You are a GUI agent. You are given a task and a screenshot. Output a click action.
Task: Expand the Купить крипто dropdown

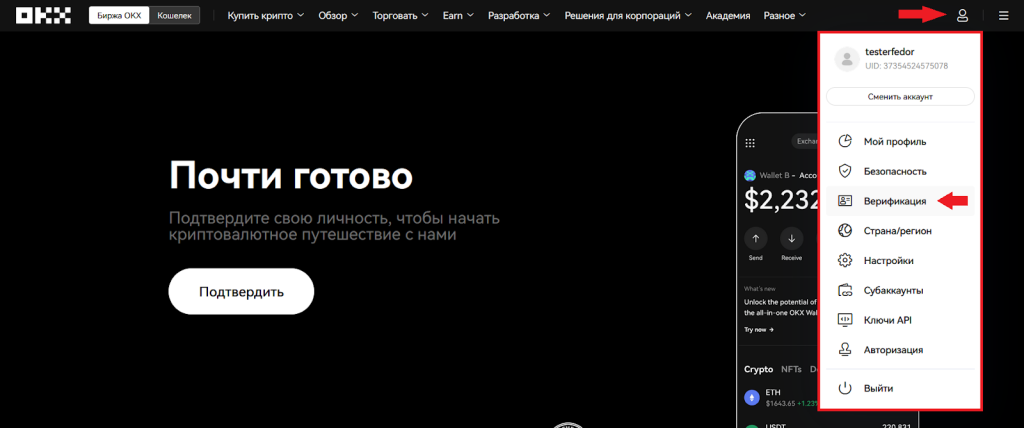click(x=265, y=15)
